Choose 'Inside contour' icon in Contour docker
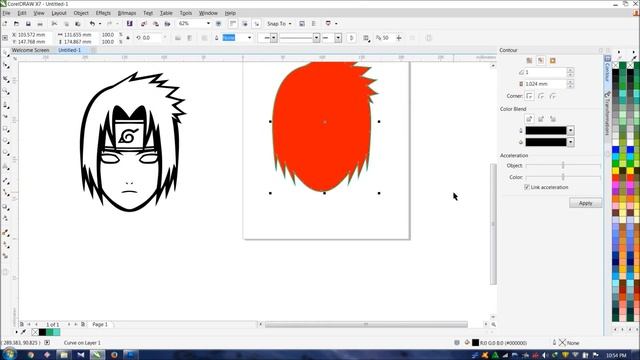 coord(541,60)
